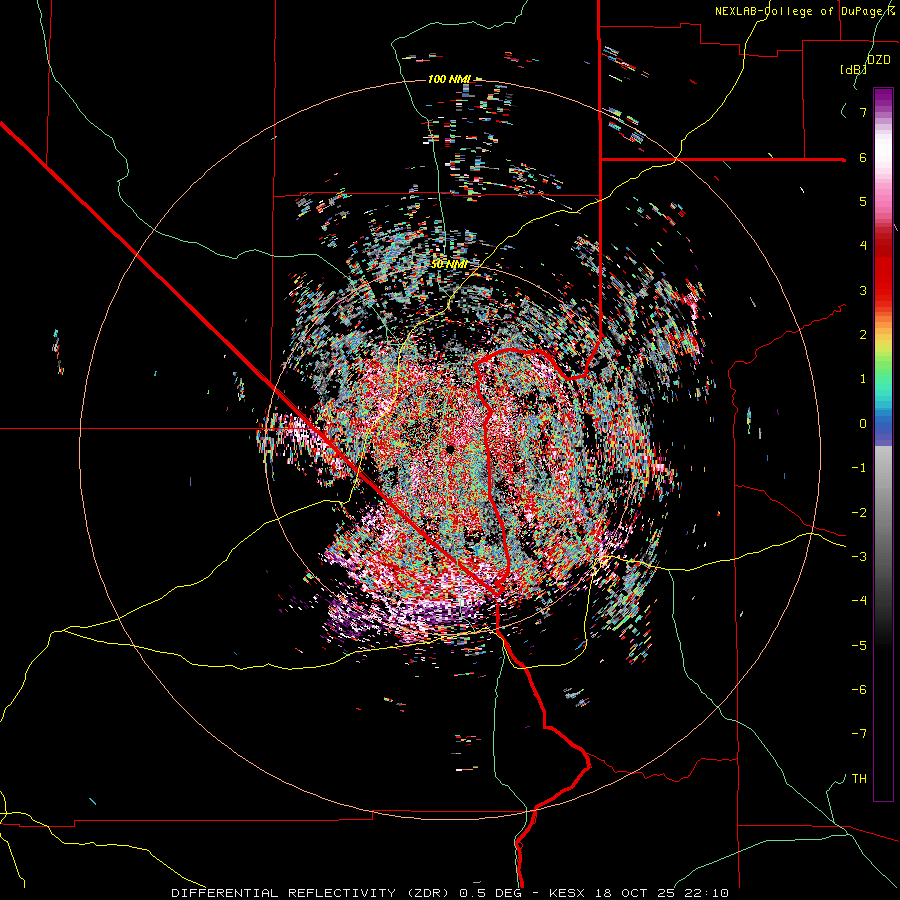Click the 3 value on the color scale
This screenshot has width=900, height=900.
click(863, 290)
